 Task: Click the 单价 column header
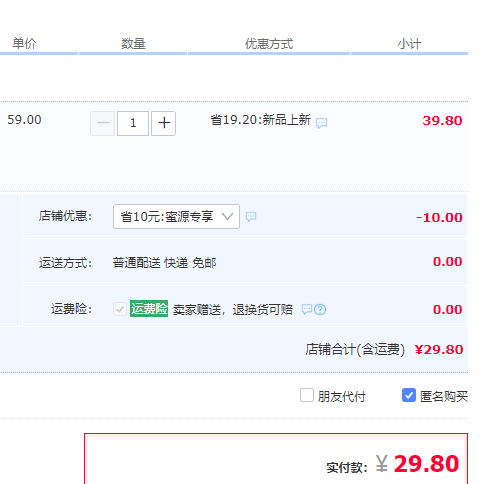24,44
